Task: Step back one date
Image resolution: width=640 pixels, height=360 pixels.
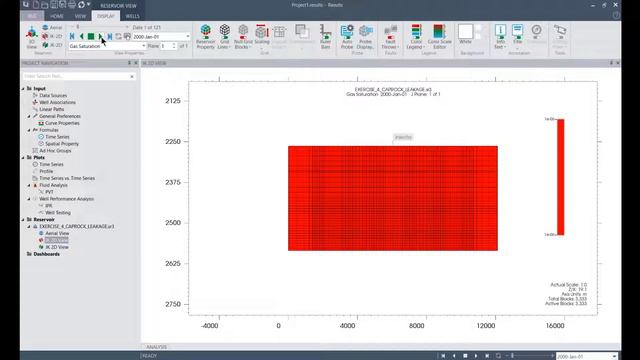Action: (x=82, y=37)
